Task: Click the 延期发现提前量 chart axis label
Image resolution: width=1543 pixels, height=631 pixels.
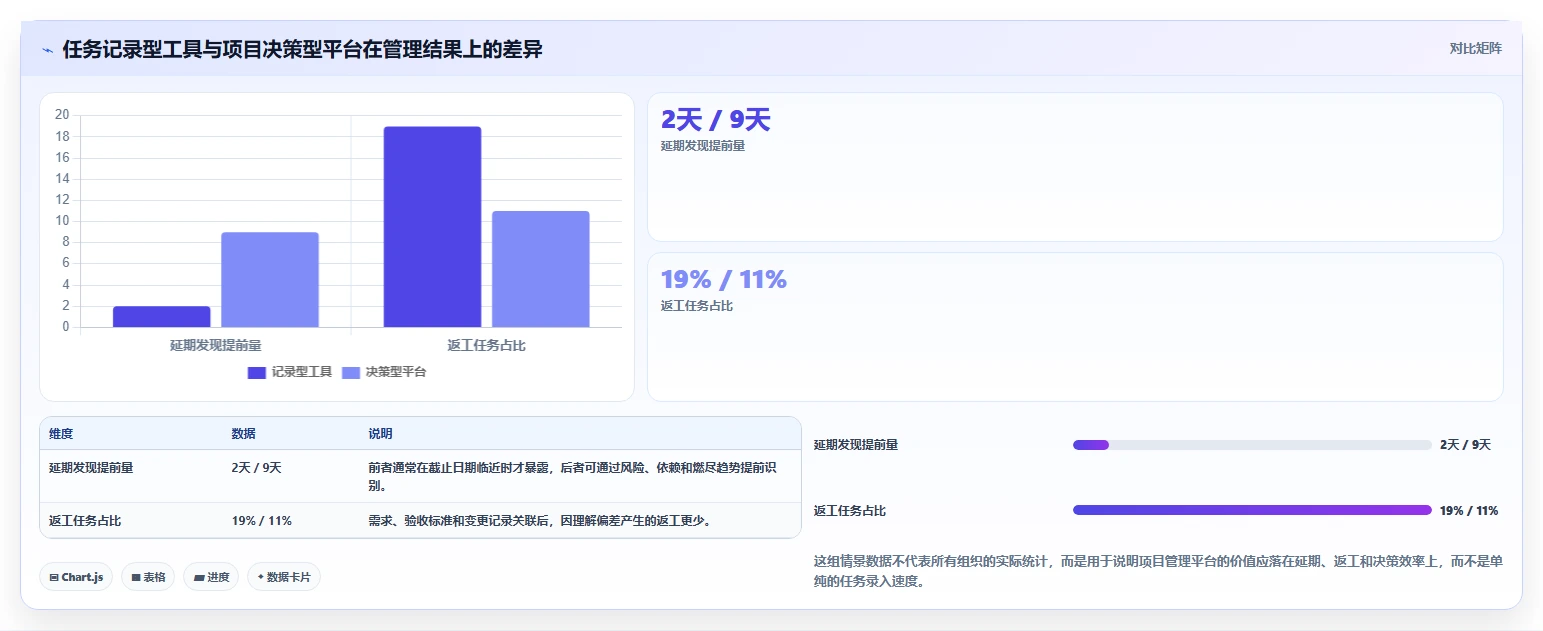Action: (216, 345)
